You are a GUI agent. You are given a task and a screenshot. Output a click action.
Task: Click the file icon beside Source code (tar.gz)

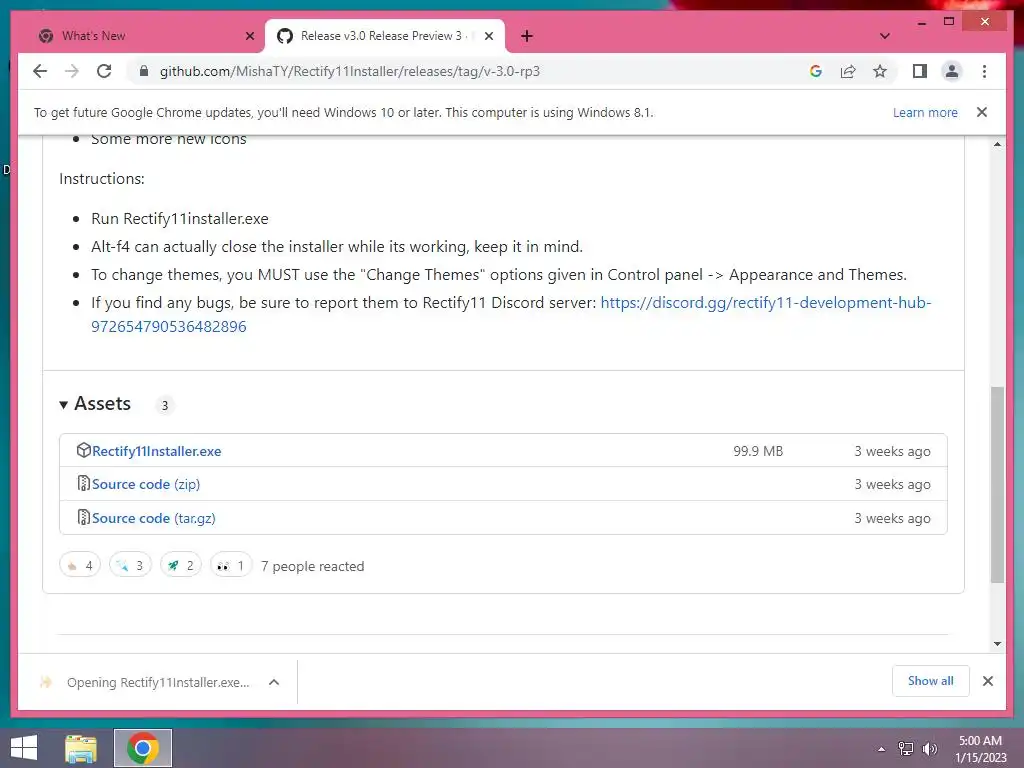click(84, 517)
